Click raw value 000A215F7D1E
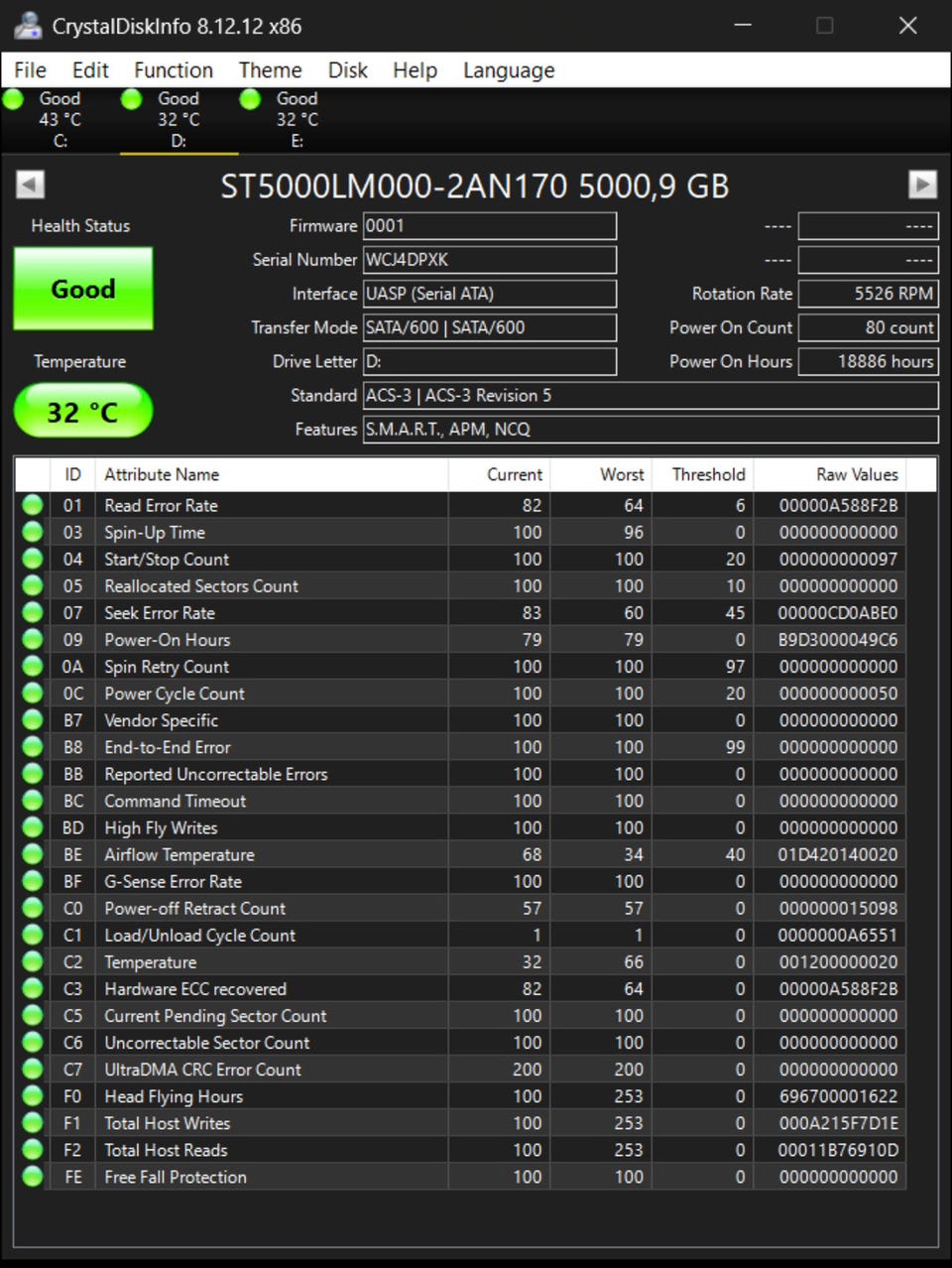This screenshot has width=952, height=1268. [838, 1123]
